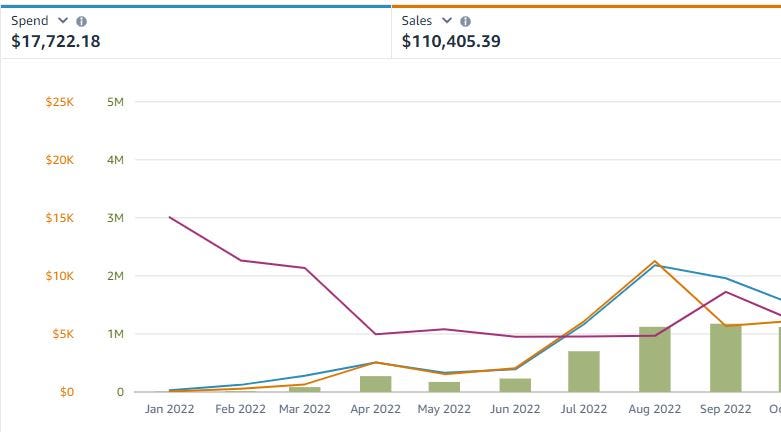The width and height of the screenshot is (781, 432).
Task: Click the Aug 2022 axis label
Action: coord(654,409)
